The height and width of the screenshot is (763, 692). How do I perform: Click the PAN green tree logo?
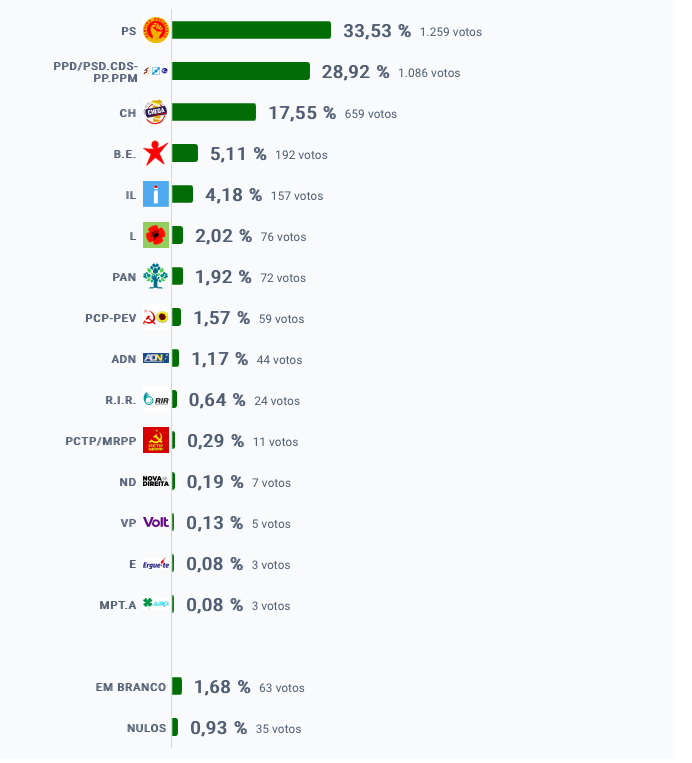point(156,276)
